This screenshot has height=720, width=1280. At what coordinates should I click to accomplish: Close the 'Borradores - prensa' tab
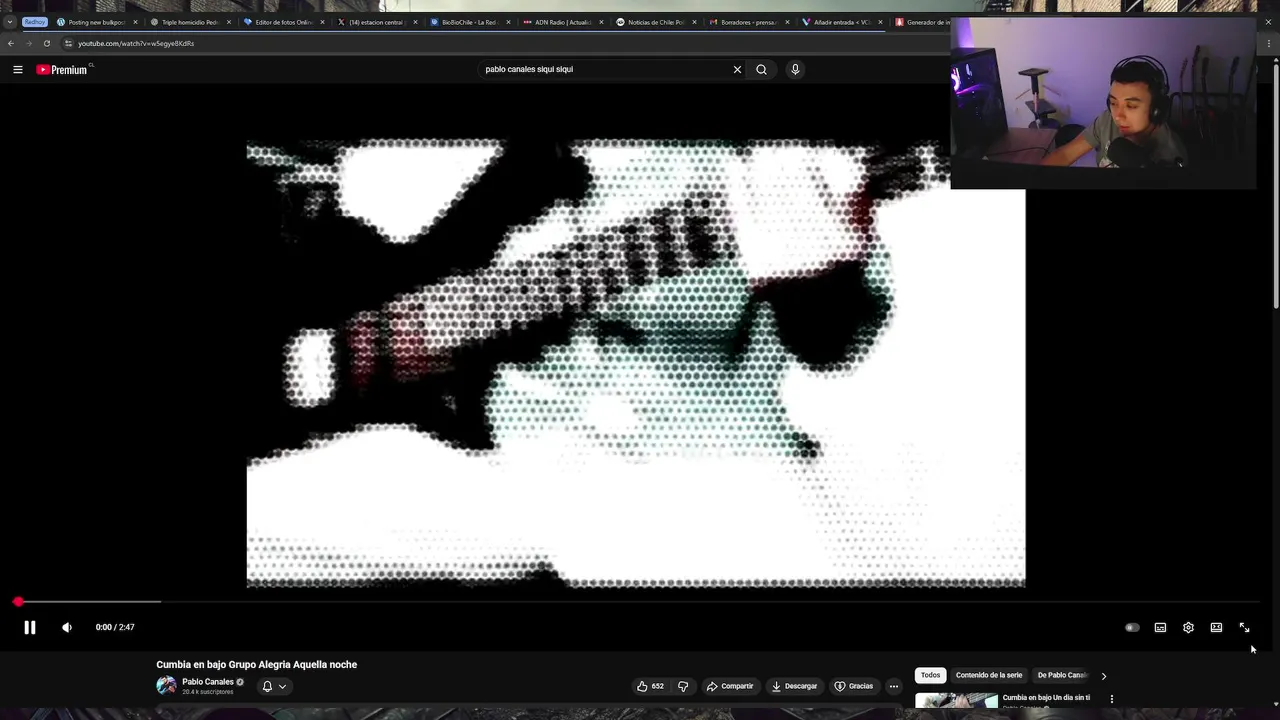(787, 22)
